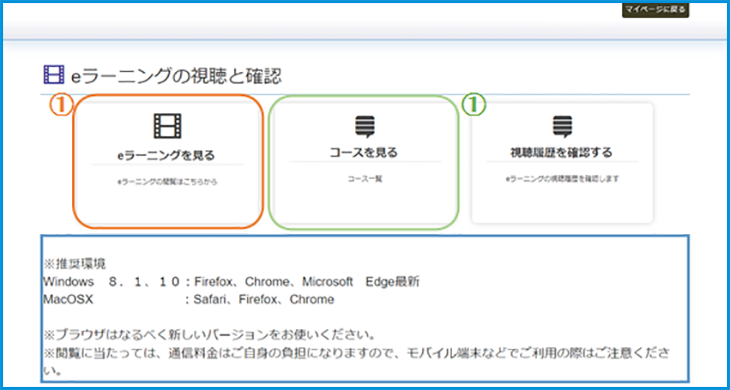Click the MacOSX Safari, Firefox, Chrome line
Screen dimensions: 730x390
coord(189,299)
